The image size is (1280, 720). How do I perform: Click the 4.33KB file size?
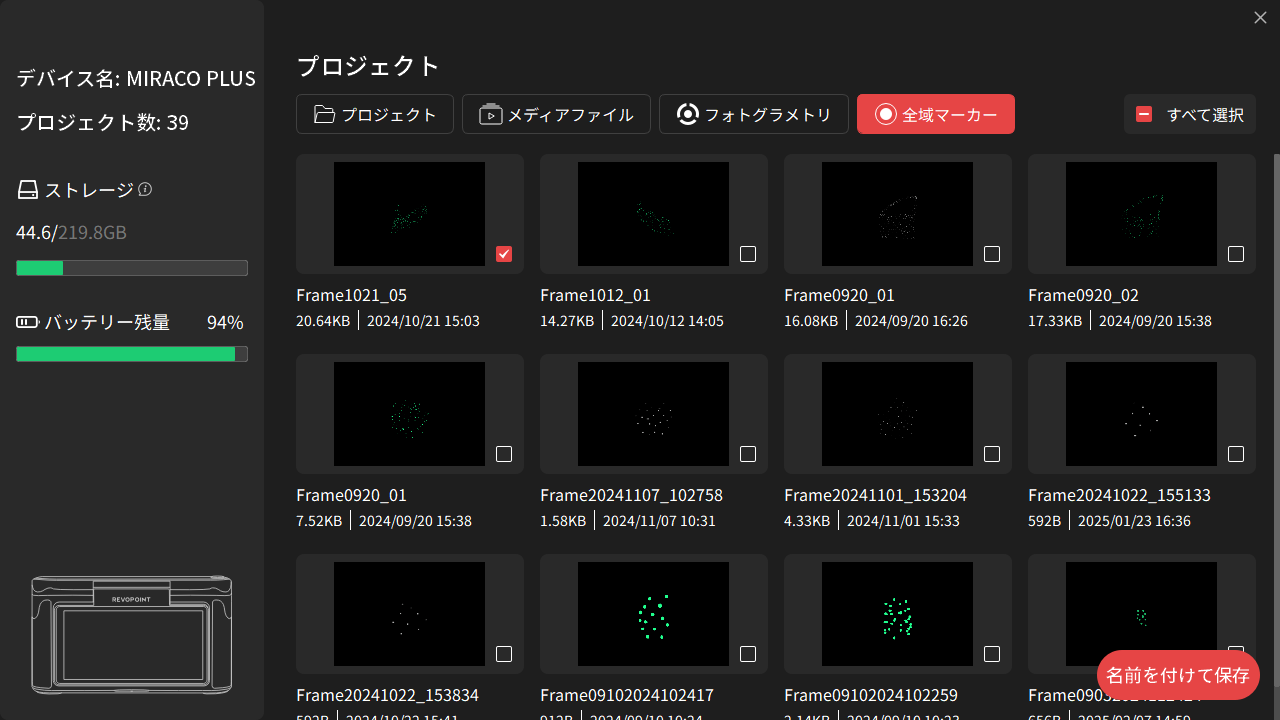click(x=807, y=521)
